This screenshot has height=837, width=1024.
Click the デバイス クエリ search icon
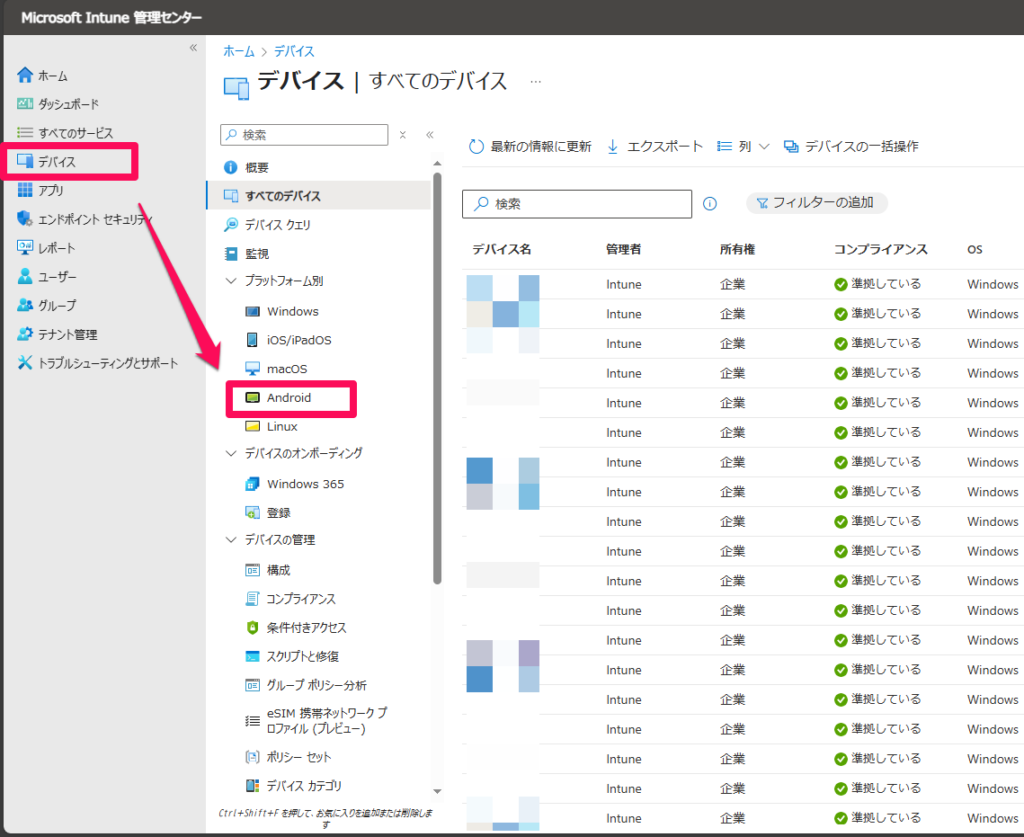[231, 225]
